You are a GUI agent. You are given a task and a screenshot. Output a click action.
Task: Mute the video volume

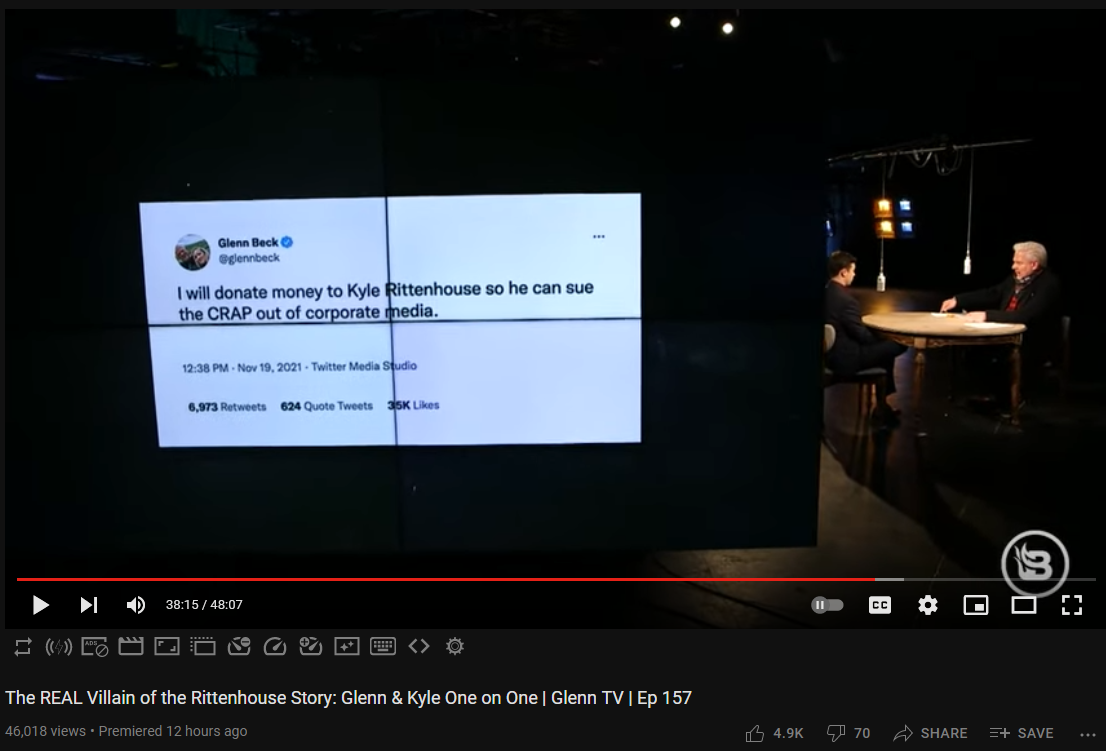click(x=135, y=605)
